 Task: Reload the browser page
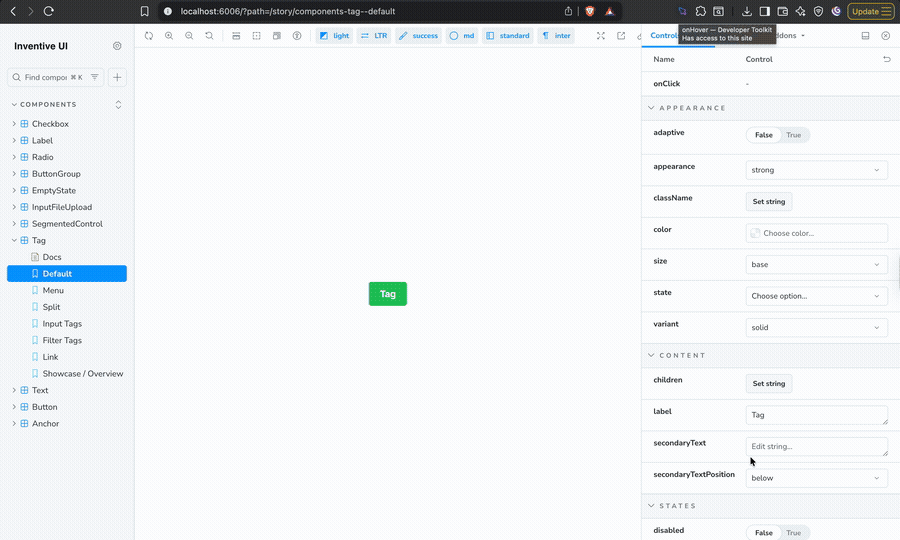click(49, 11)
